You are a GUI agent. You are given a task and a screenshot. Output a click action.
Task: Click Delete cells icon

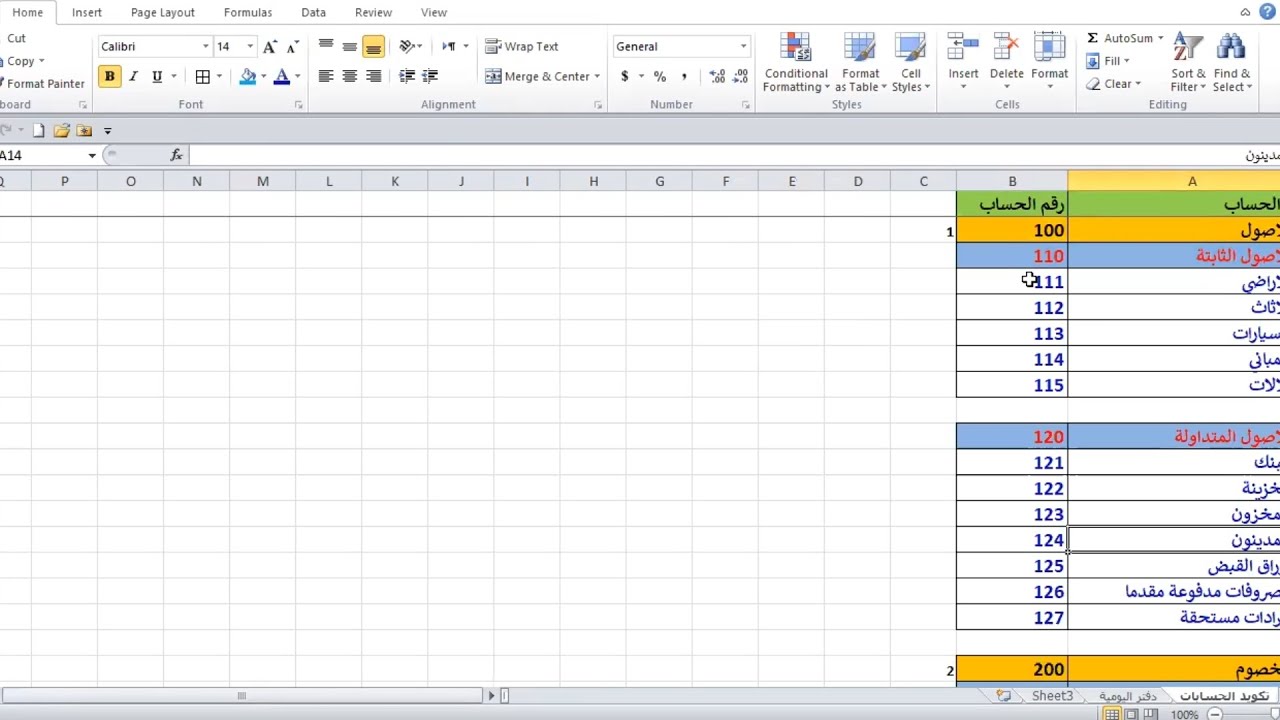pos(1006,48)
